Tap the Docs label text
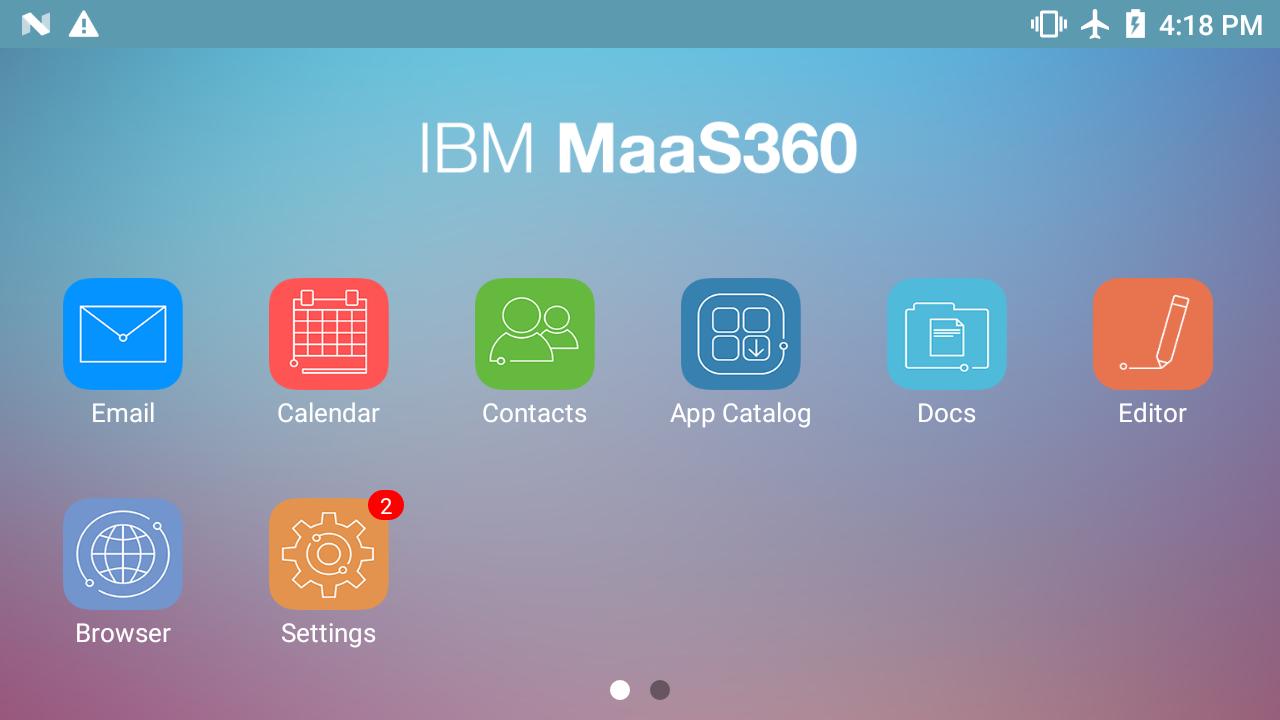 click(x=947, y=413)
